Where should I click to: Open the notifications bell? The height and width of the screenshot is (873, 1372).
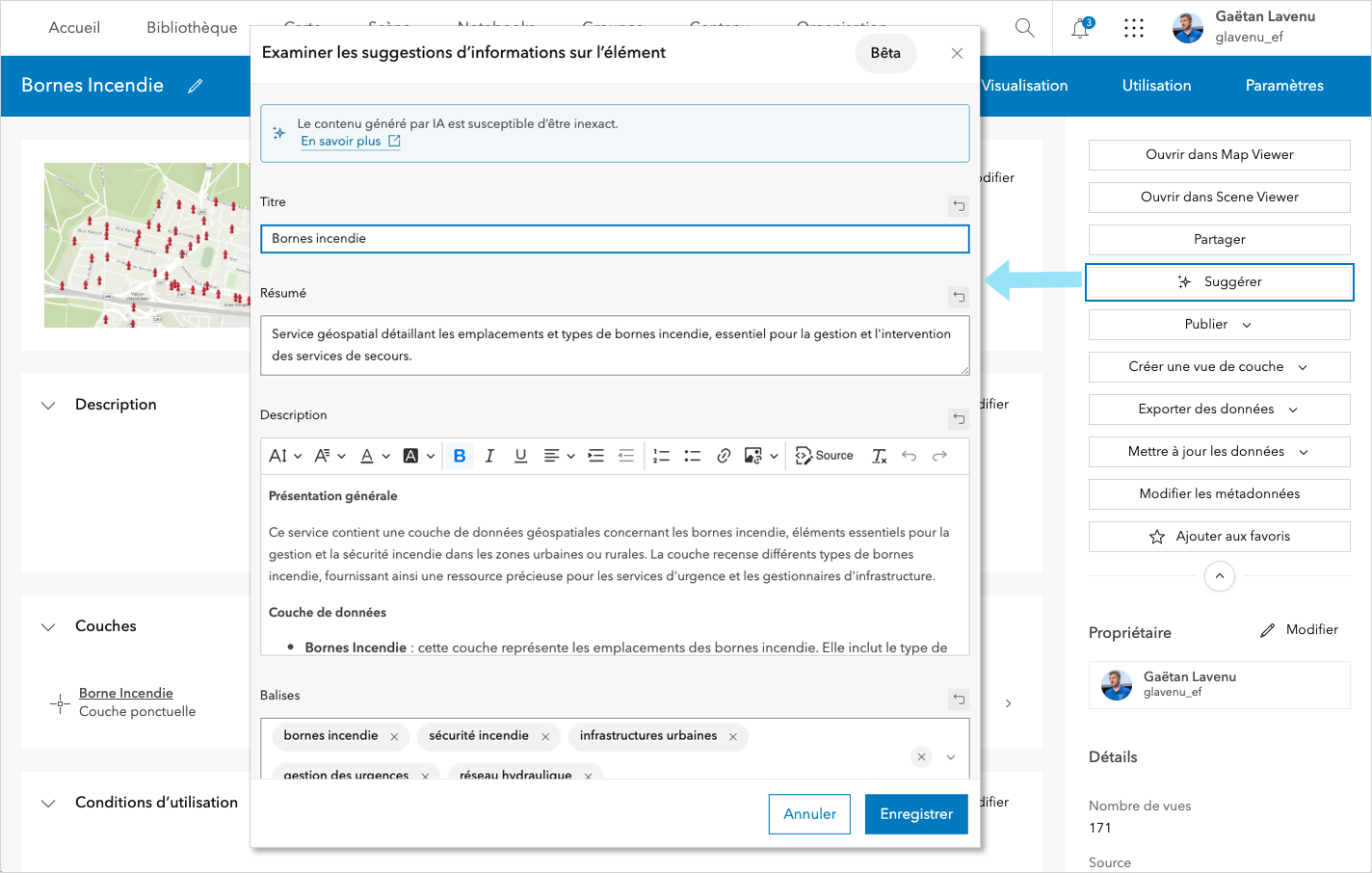tap(1081, 28)
